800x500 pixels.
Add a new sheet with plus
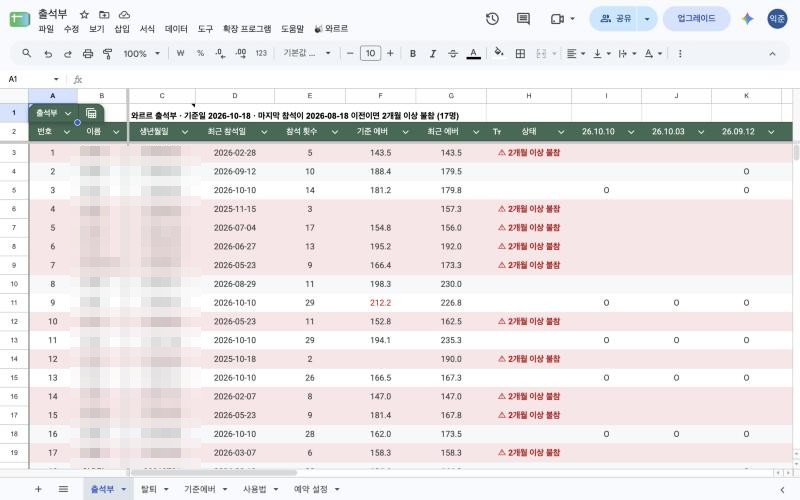click(x=38, y=489)
